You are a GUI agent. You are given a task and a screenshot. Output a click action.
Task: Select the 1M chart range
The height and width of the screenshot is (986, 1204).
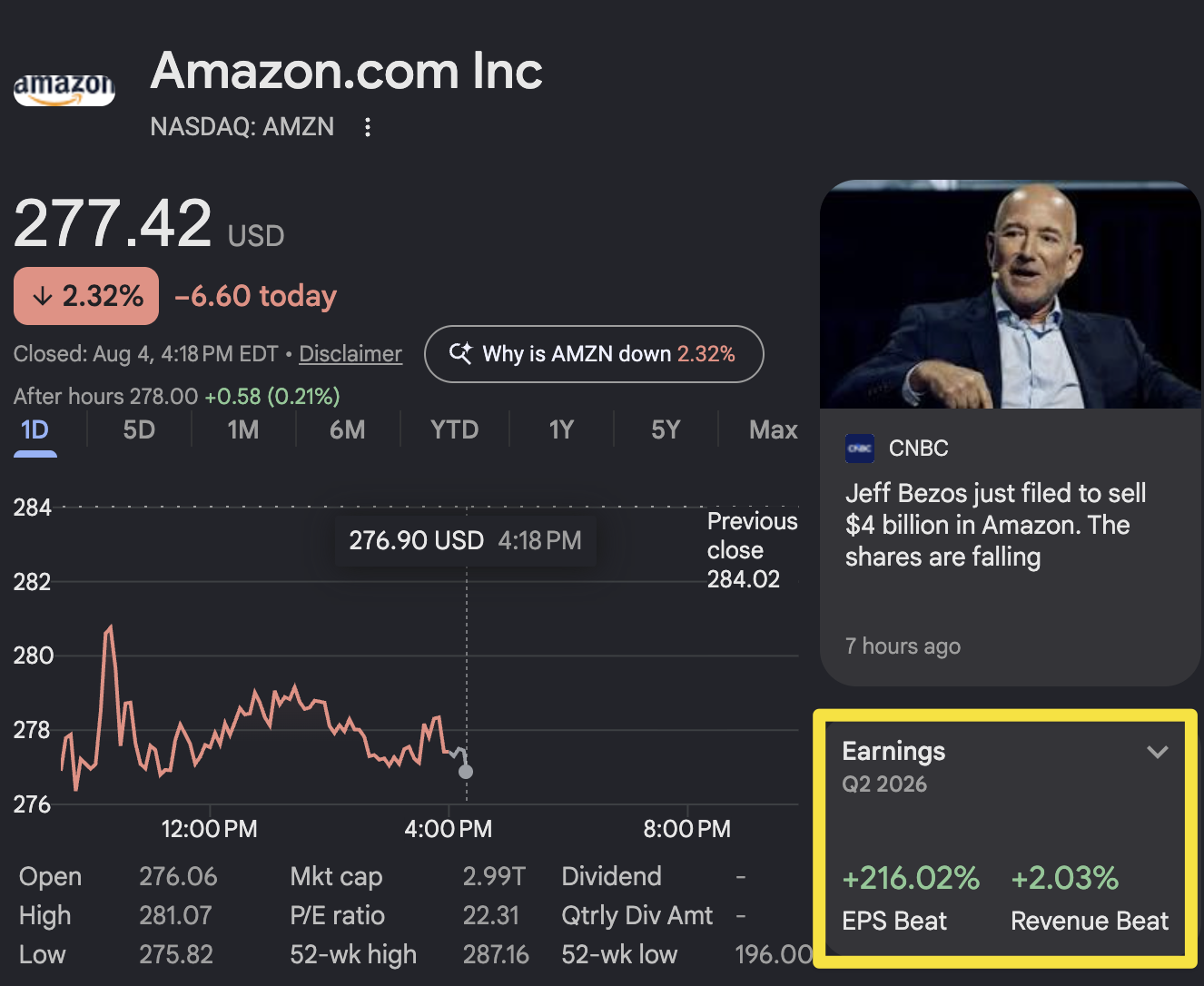tap(243, 429)
